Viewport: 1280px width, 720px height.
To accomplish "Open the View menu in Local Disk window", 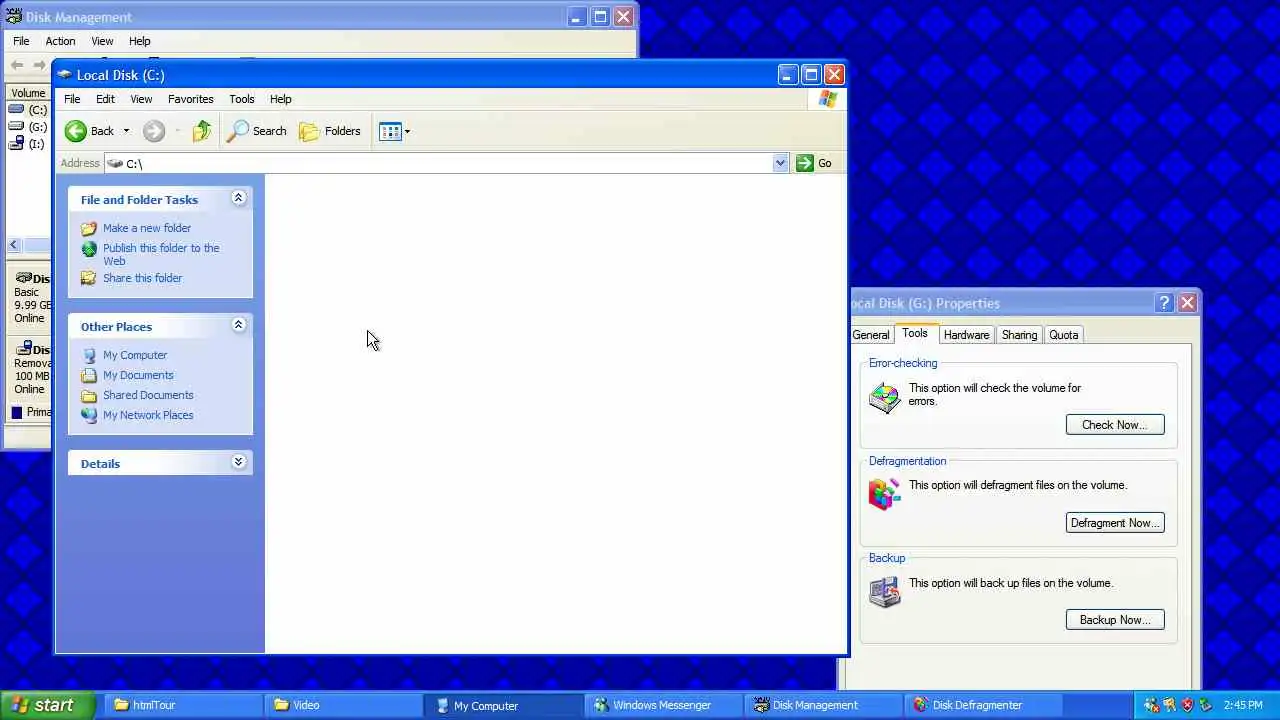I will [x=141, y=99].
